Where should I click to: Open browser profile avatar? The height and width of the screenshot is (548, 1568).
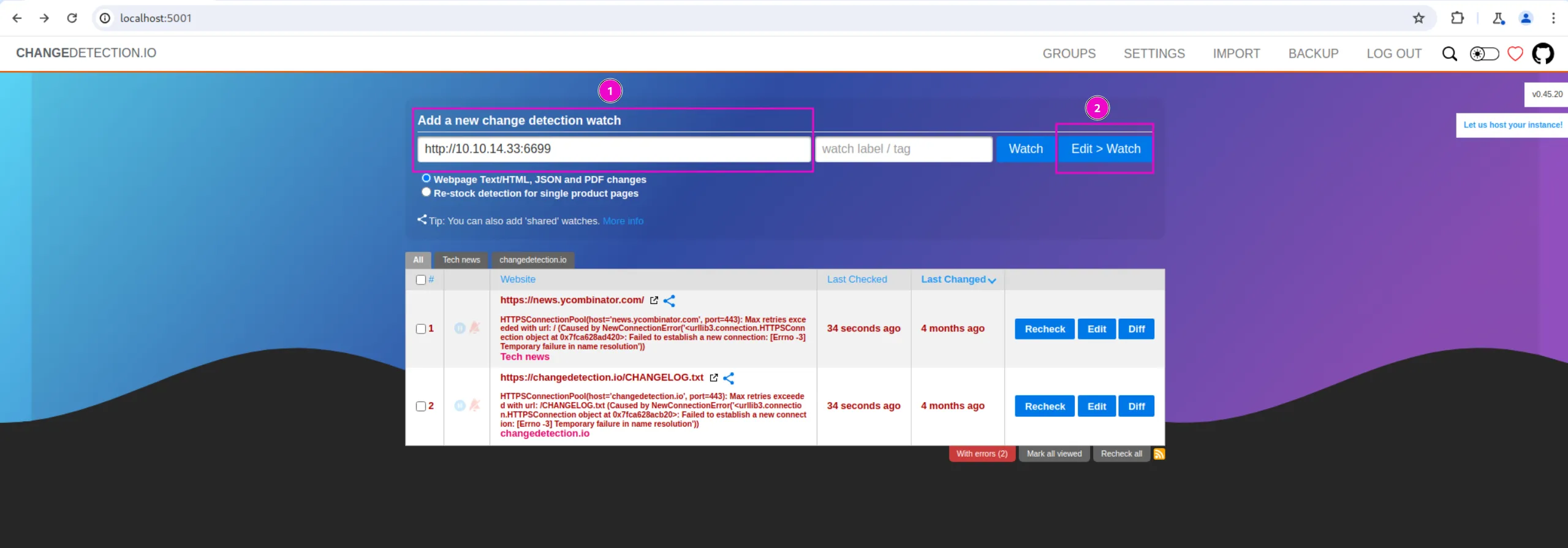tap(1526, 18)
